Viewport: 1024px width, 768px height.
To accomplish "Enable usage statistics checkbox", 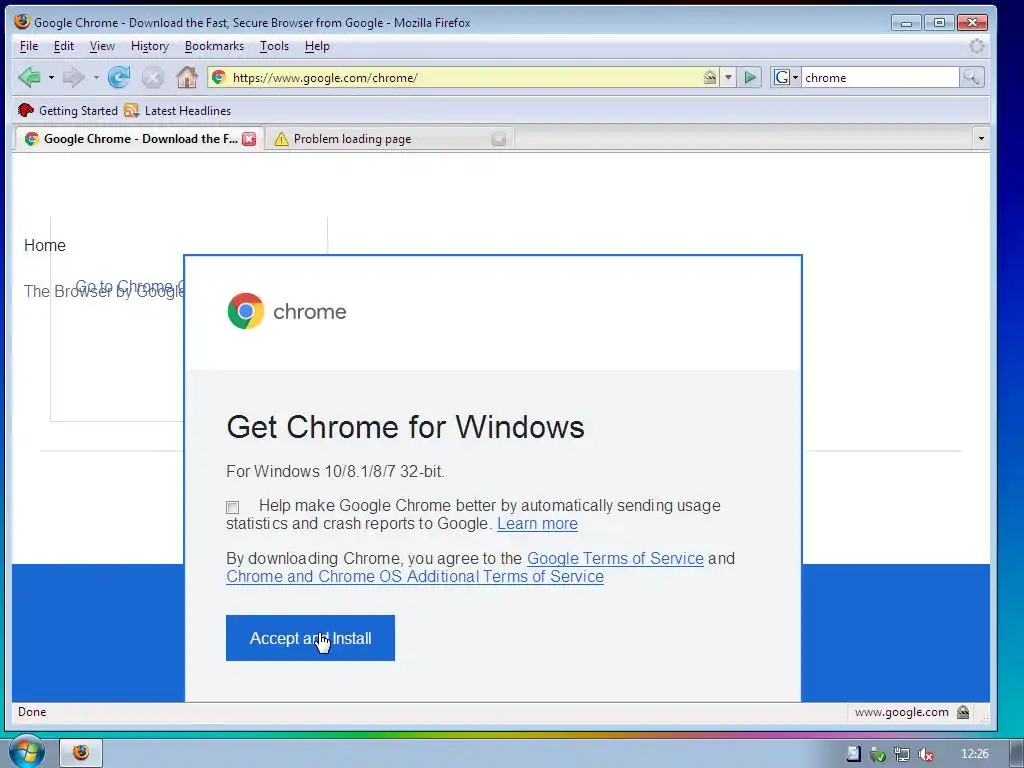I will (232, 507).
